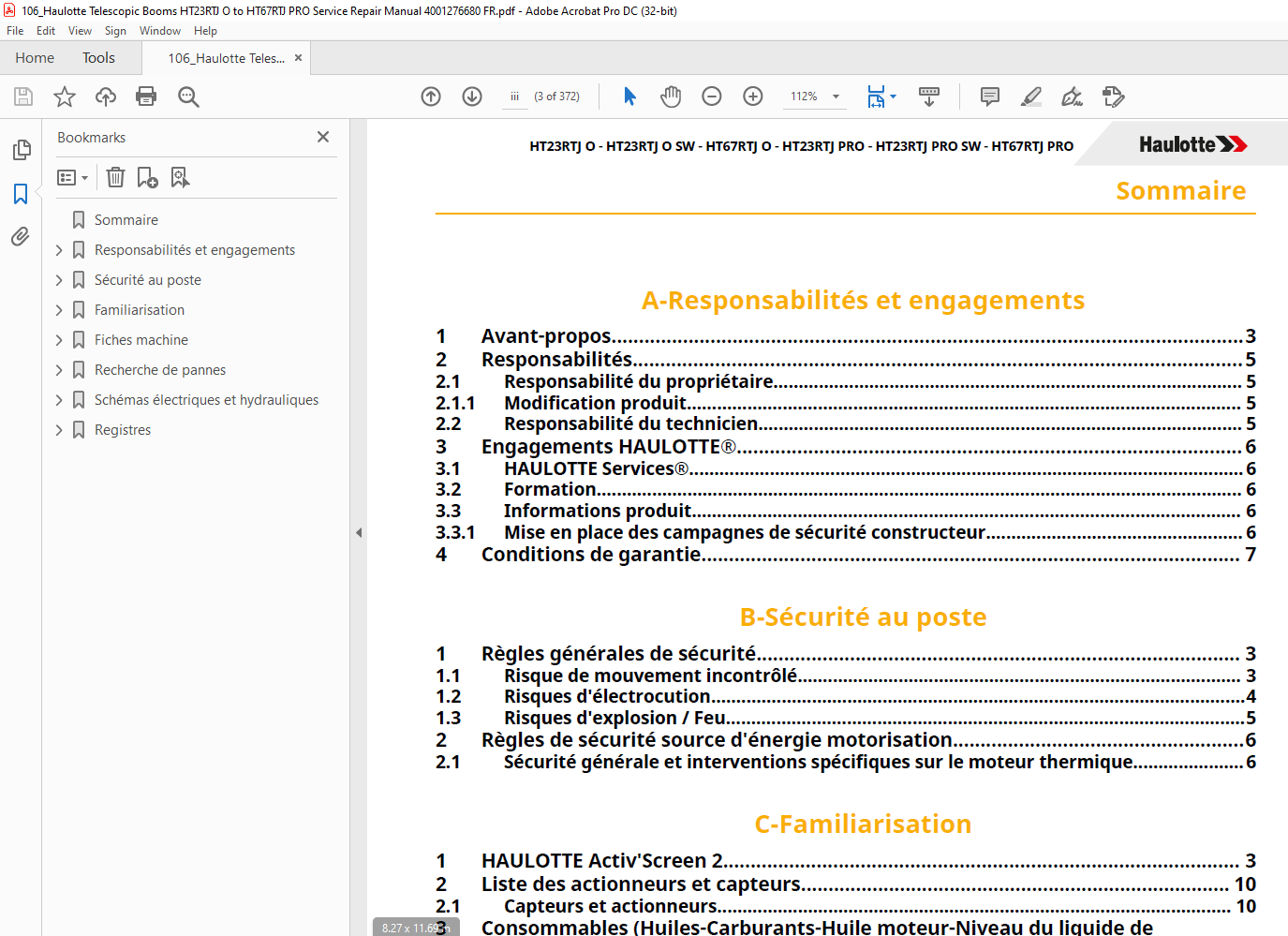Image resolution: width=1288 pixels, height=936 pixels.
Task: Go to previous page arrow
Action: coord(431,97)
